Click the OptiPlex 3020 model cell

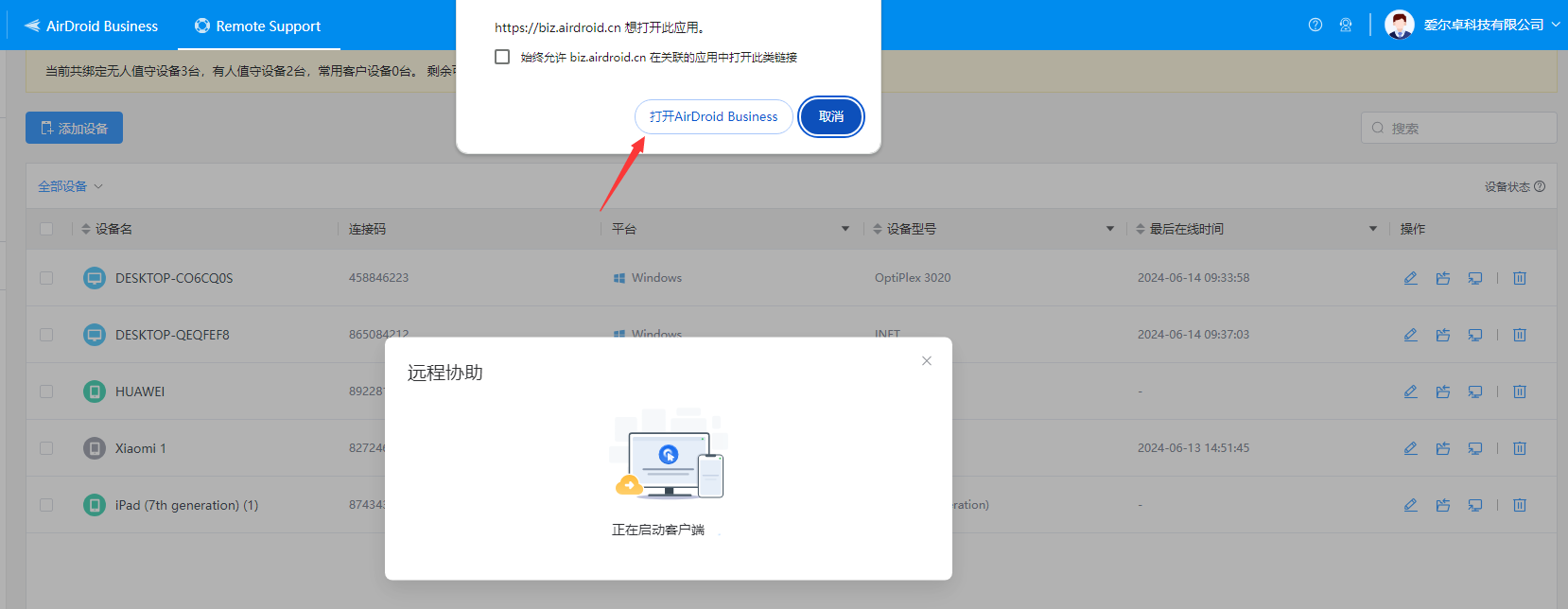(x=913, y=278)
